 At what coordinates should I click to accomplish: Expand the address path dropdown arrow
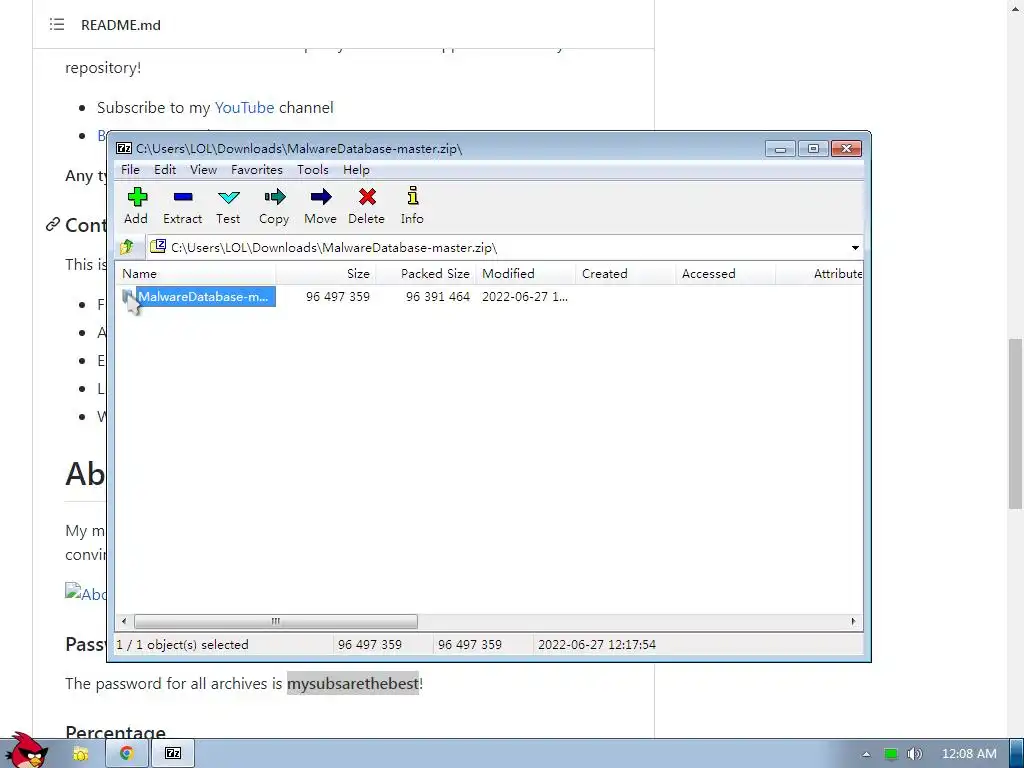tap(855, 248)
